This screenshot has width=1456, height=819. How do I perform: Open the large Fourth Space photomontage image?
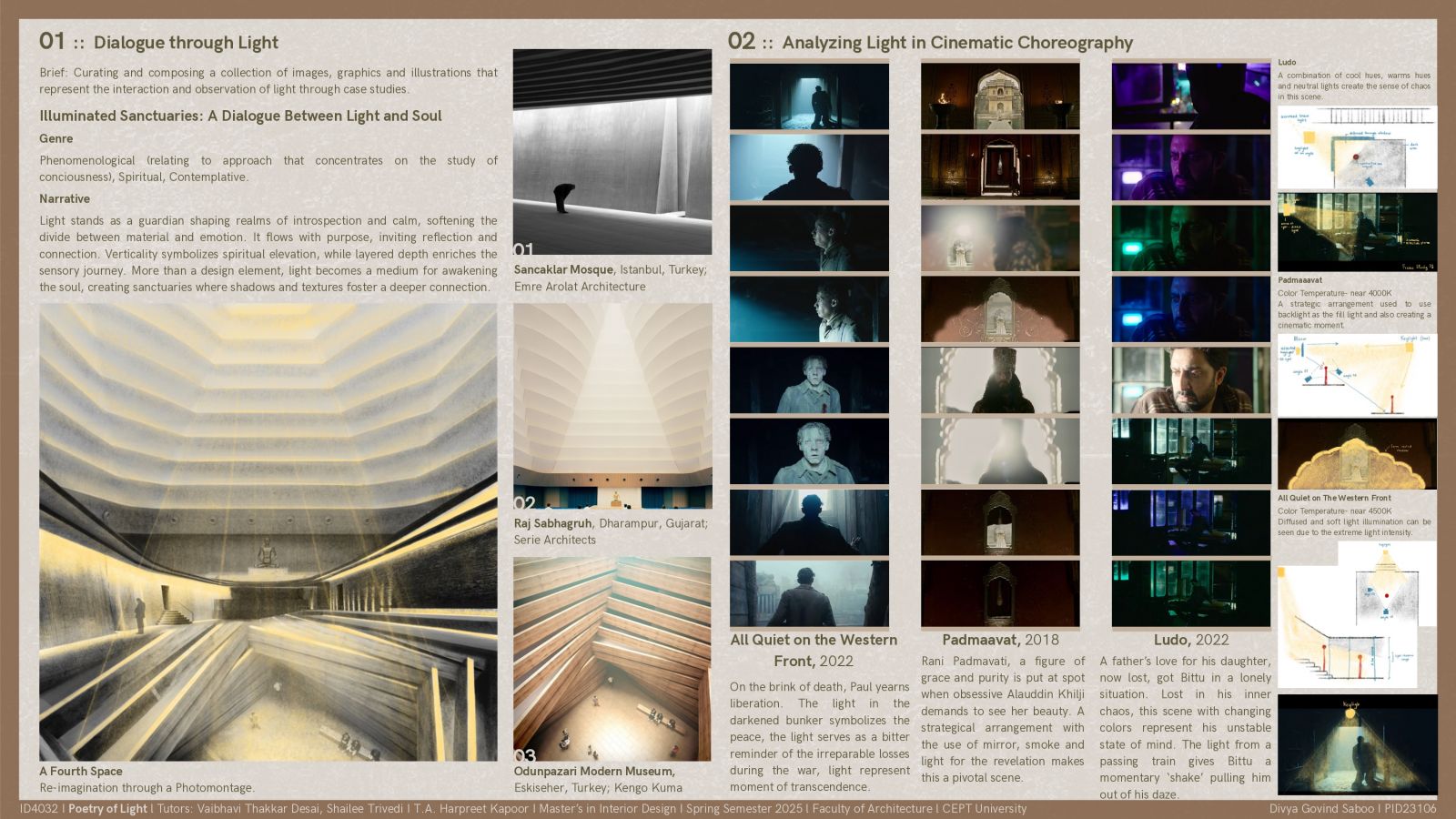coord(268,532)
